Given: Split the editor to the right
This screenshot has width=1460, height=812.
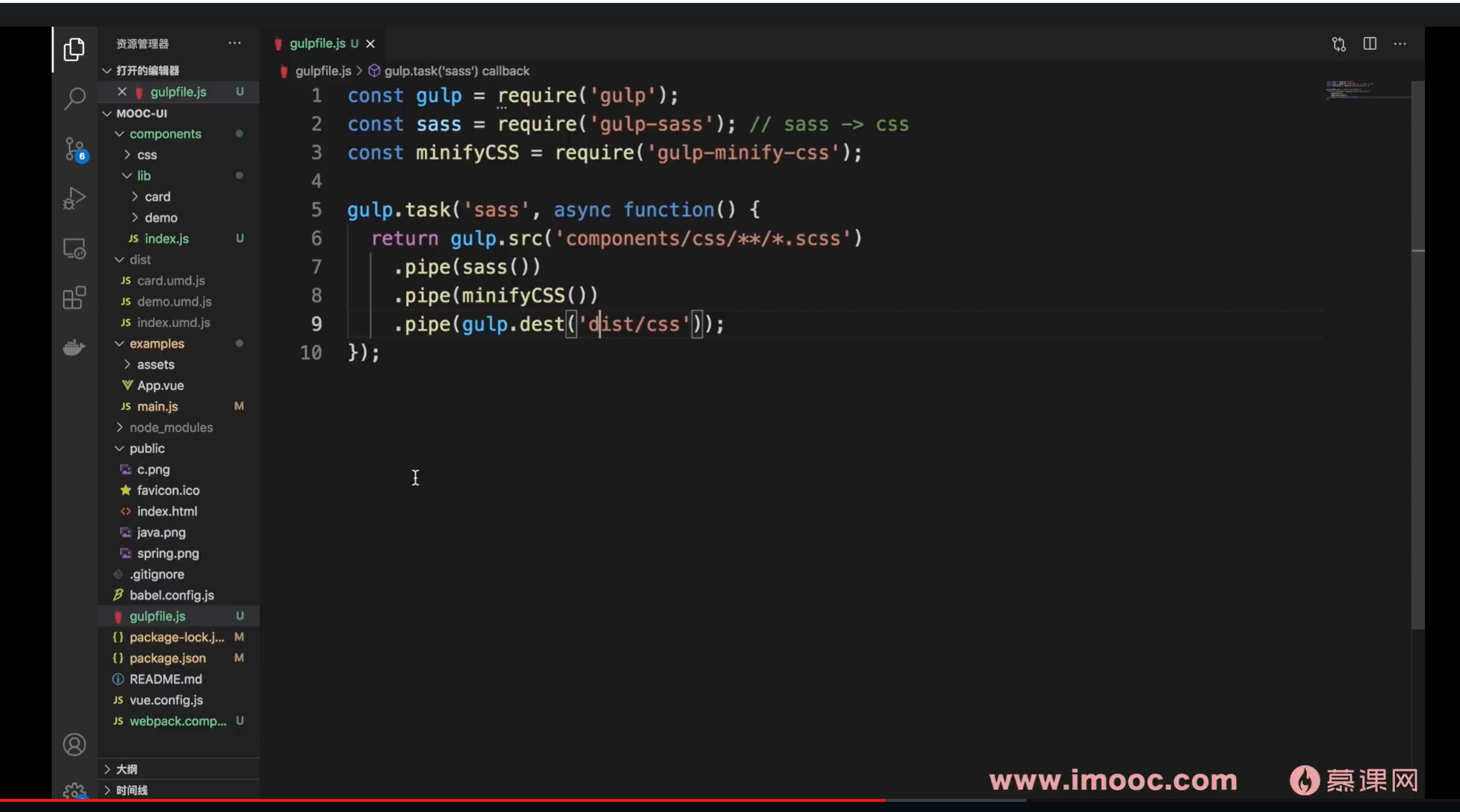Looking at the screenshot, I should (1370, 44).
